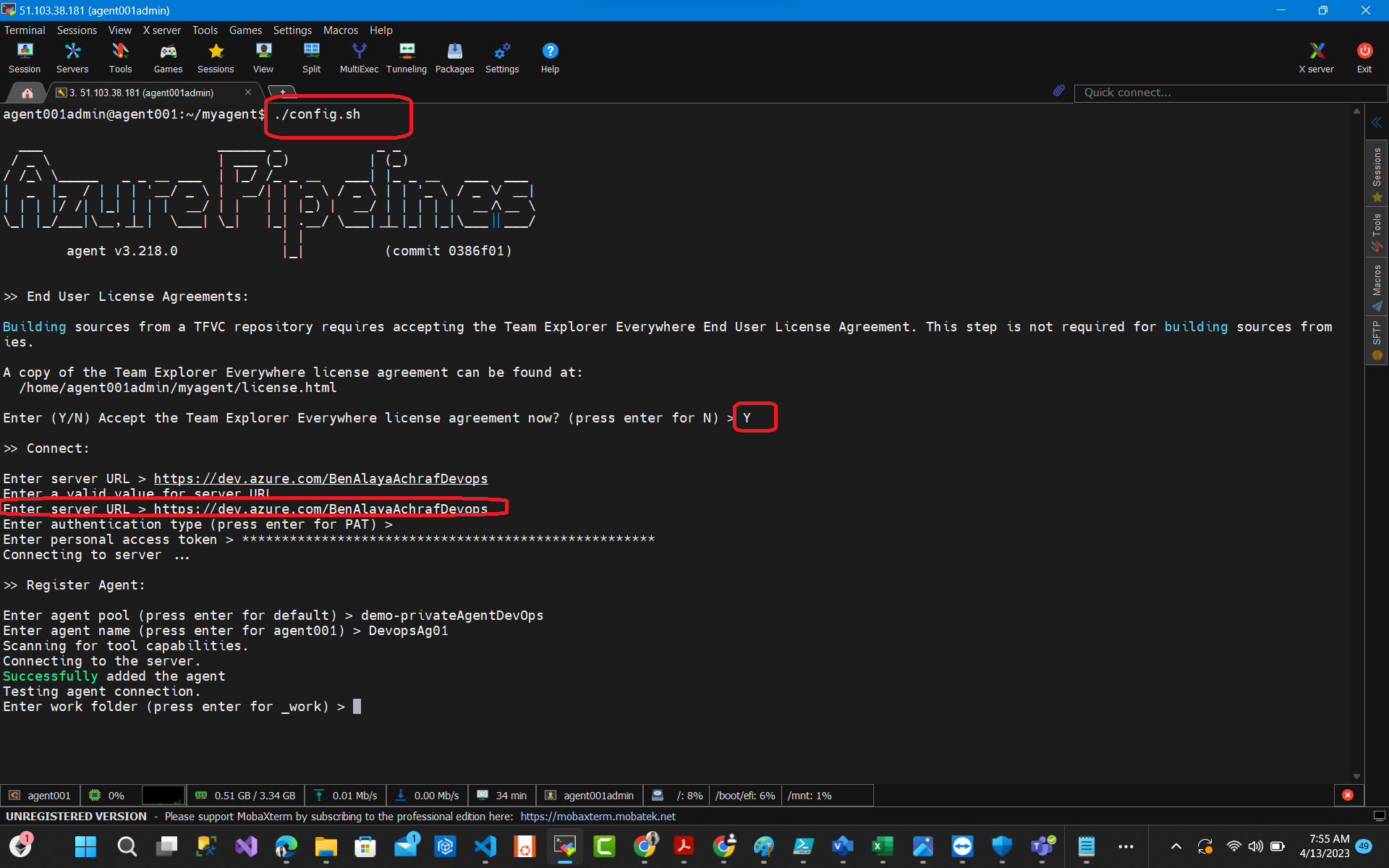Open a new terminal tab with the plus button
The image size is (1389, 868).
coord(282,92)
